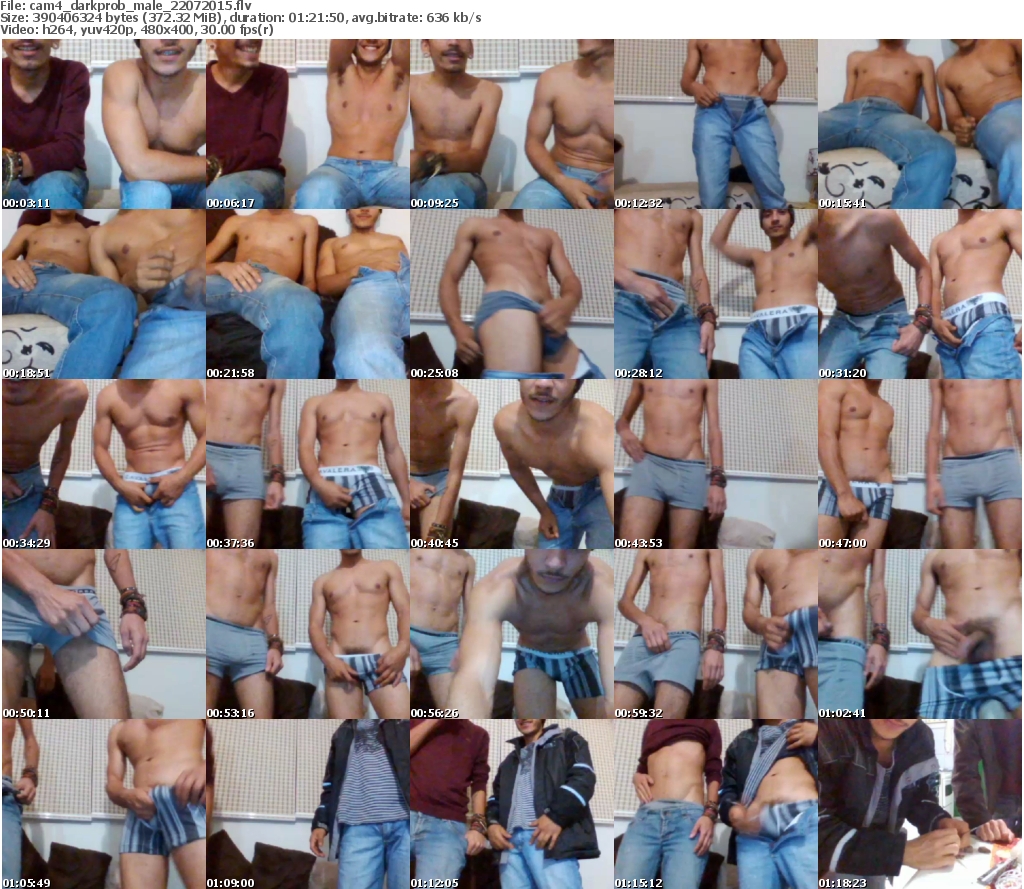Open the frame stamped 00:28:12
This screenshot has width=1024, height=889.
pyautogui.click(x=716, y=294)
